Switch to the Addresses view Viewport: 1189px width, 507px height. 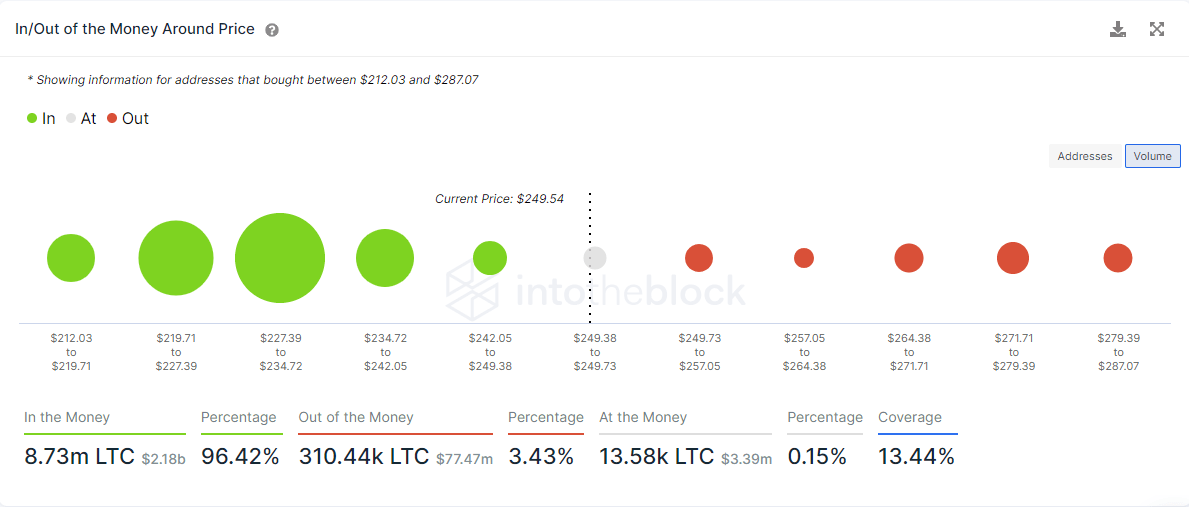(x=1085, y=156)
